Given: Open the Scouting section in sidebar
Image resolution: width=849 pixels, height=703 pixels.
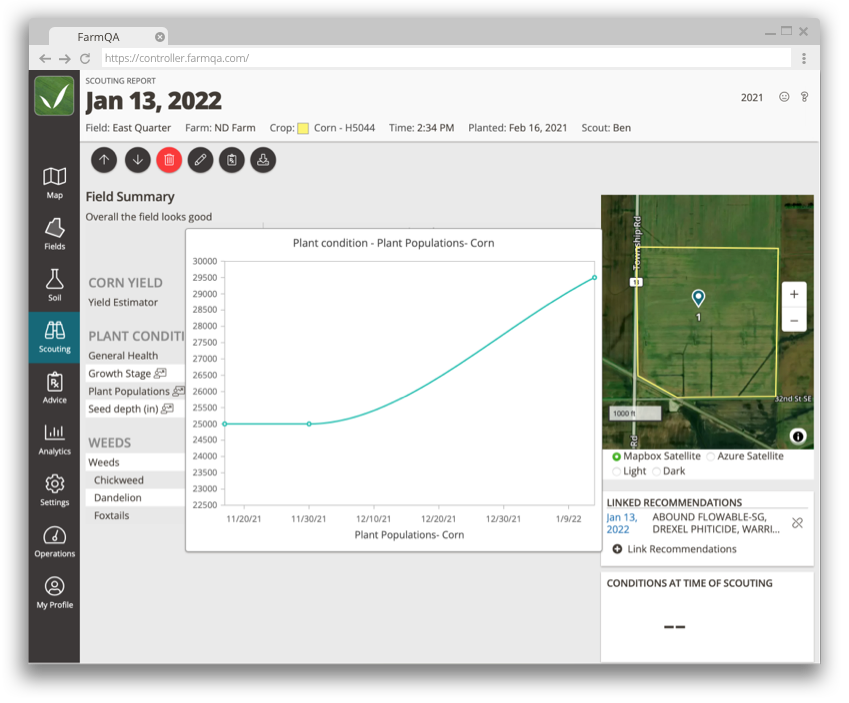Looking at the screenshot, I should (x=54, y=336).
